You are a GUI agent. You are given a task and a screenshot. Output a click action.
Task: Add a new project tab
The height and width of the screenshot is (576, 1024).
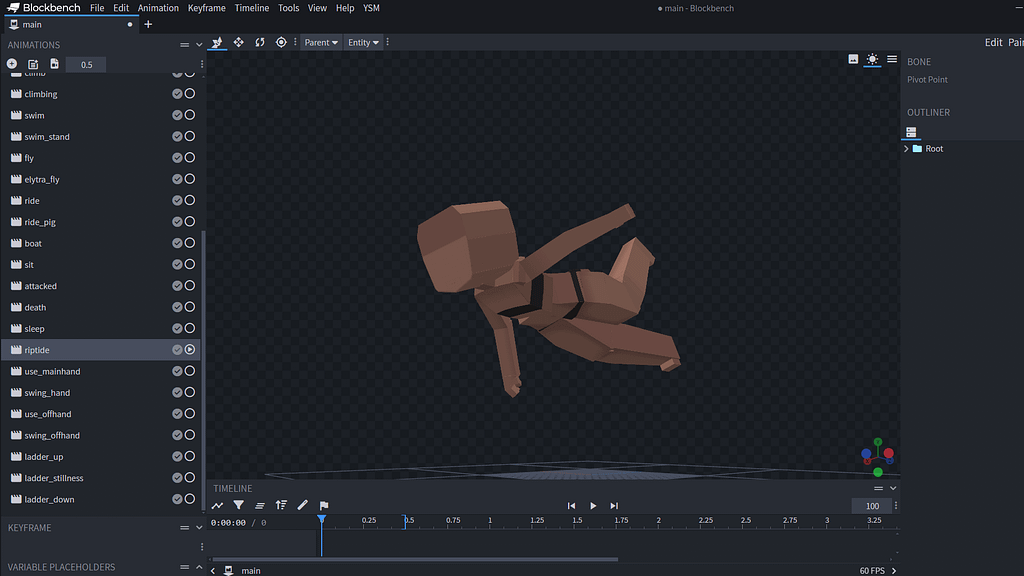[148, 25]
